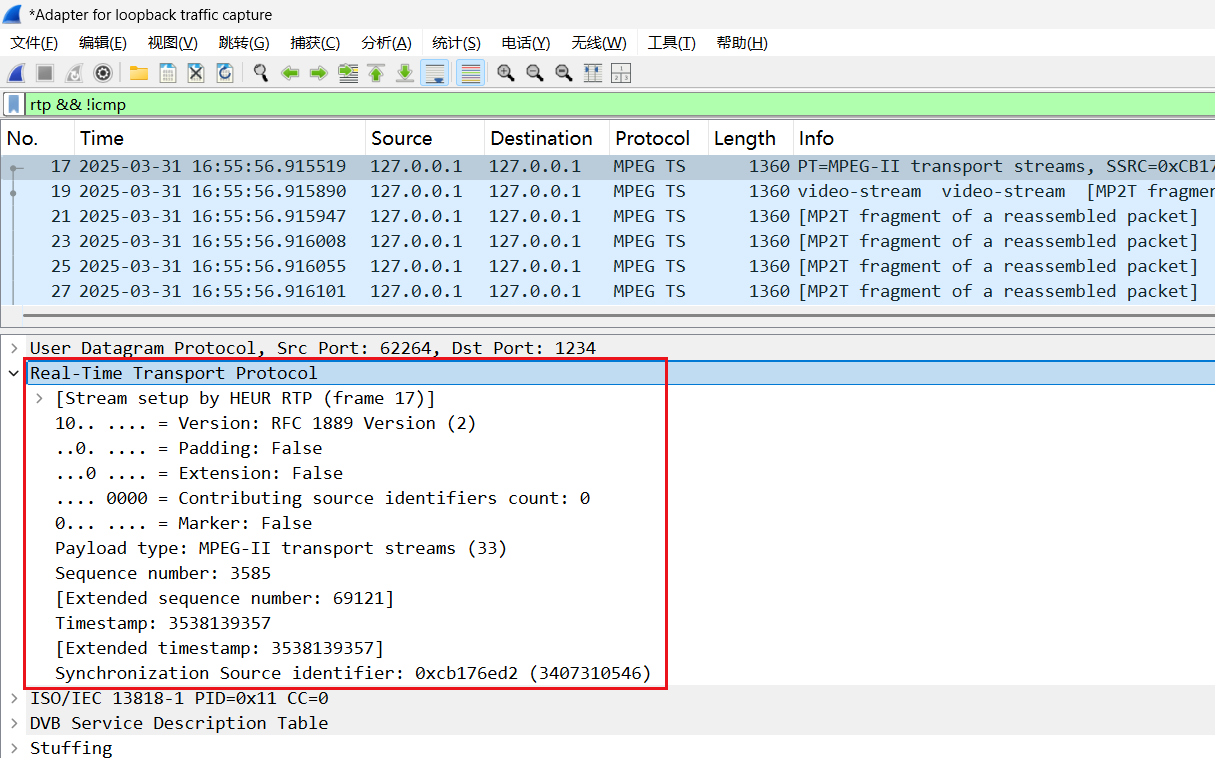Image resolution: width=1215 pixels, height=758 pixels.
Task: Restart the current capture
Action: [x=74, y=73]
